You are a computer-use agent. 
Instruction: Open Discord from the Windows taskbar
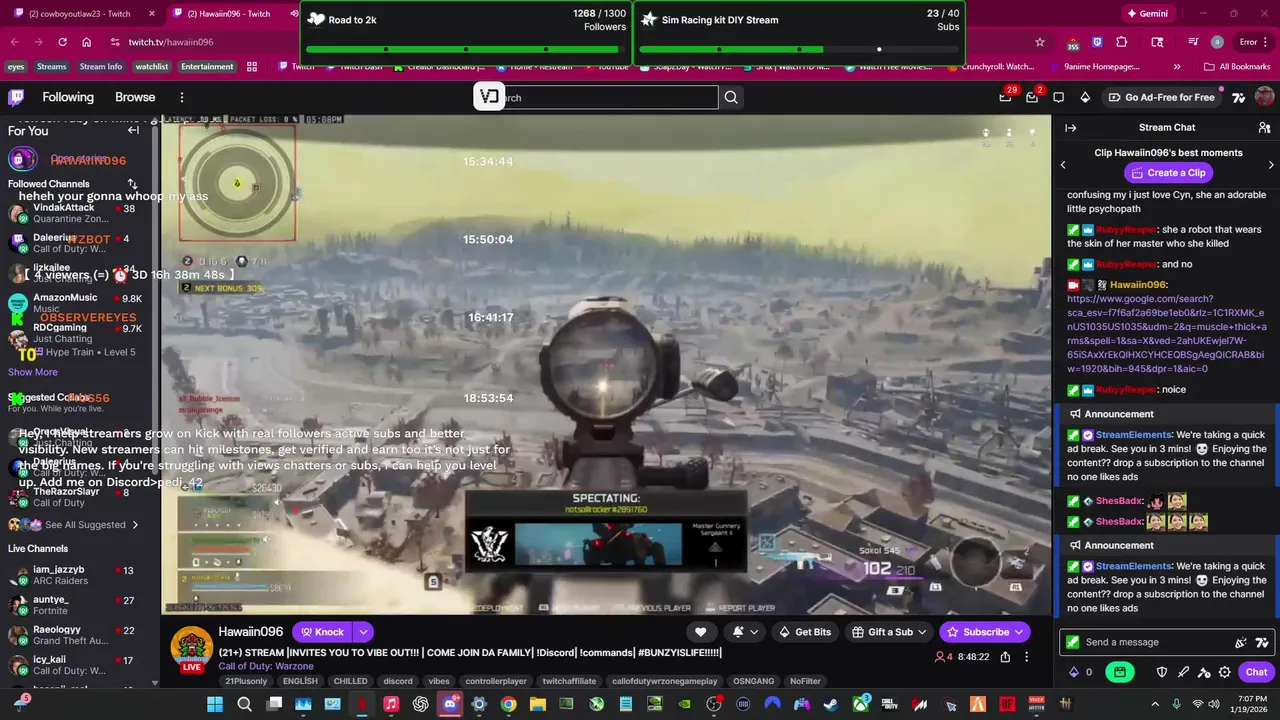click(x=450, y=704)
